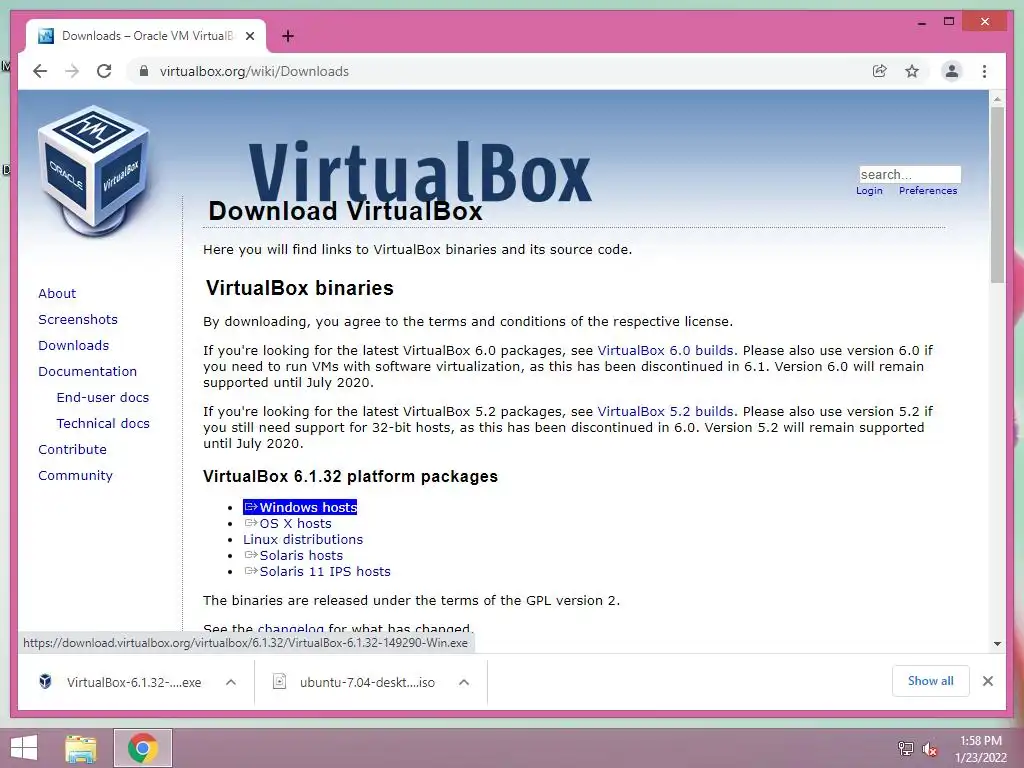Open a new browser tab
1024x768 pixels.
point(288,36)
